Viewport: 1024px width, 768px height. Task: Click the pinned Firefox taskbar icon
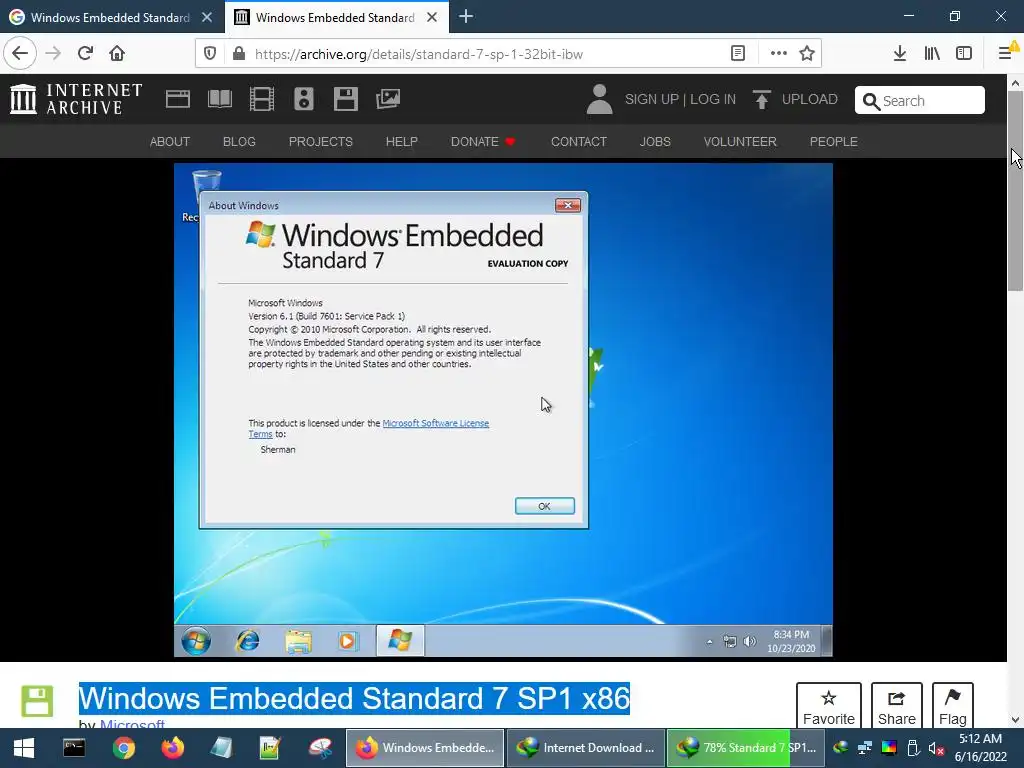tap(172, 748)
